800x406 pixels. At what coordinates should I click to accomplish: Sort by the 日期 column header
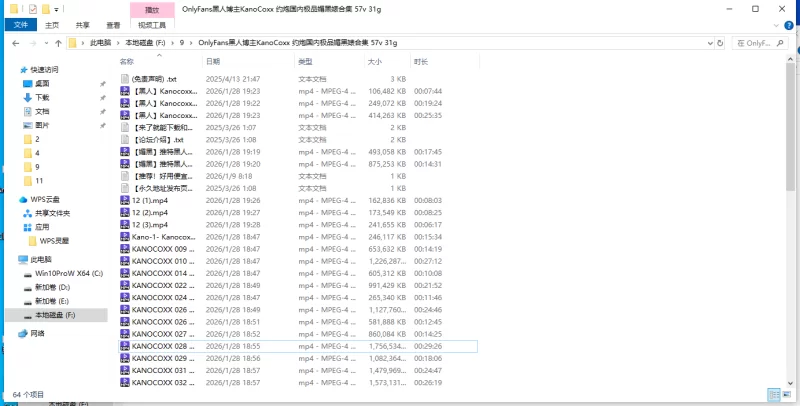(213, 62)
